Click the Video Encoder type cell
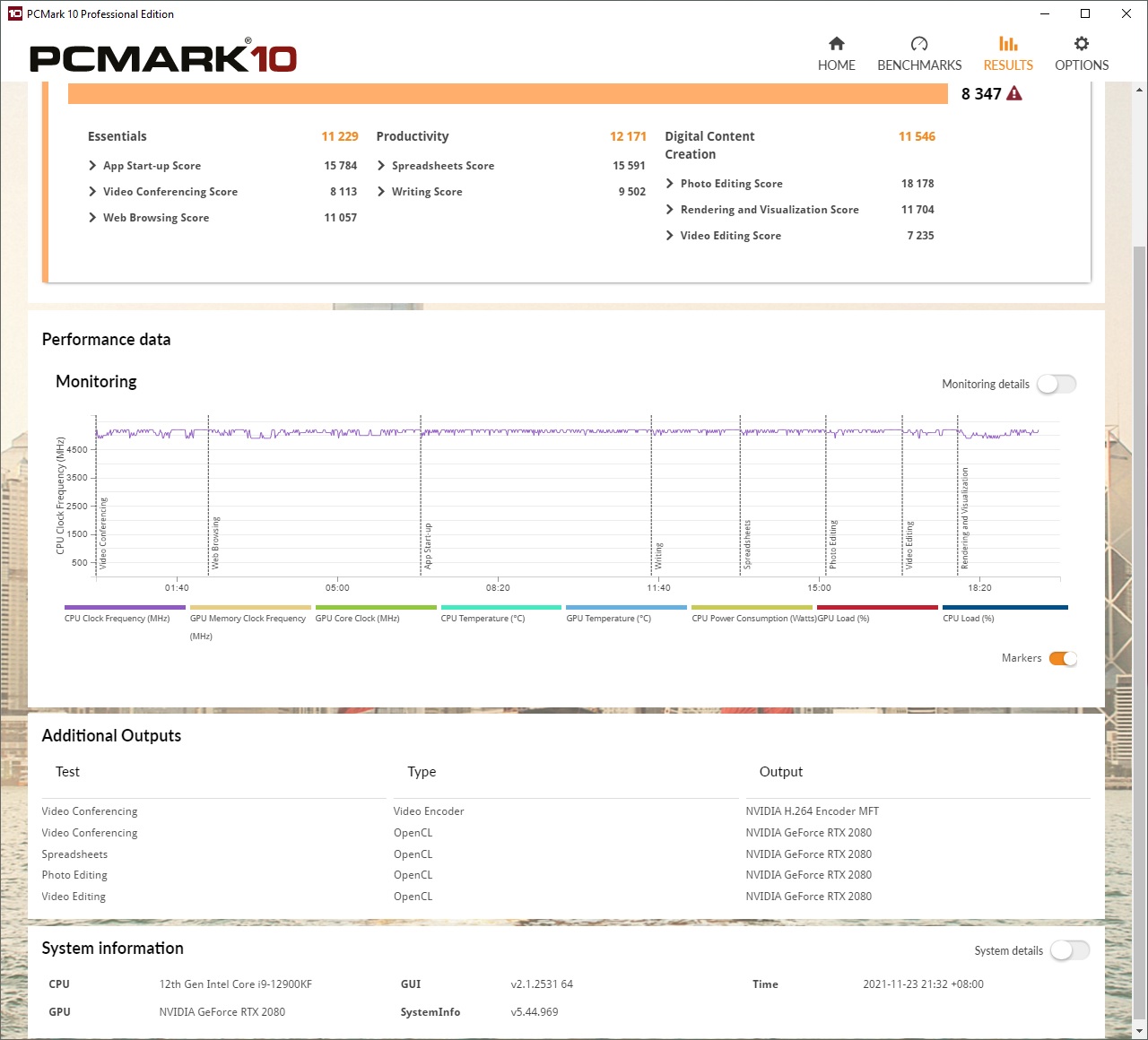Viewport: 1148px width, 1040px height. point(429,811)
